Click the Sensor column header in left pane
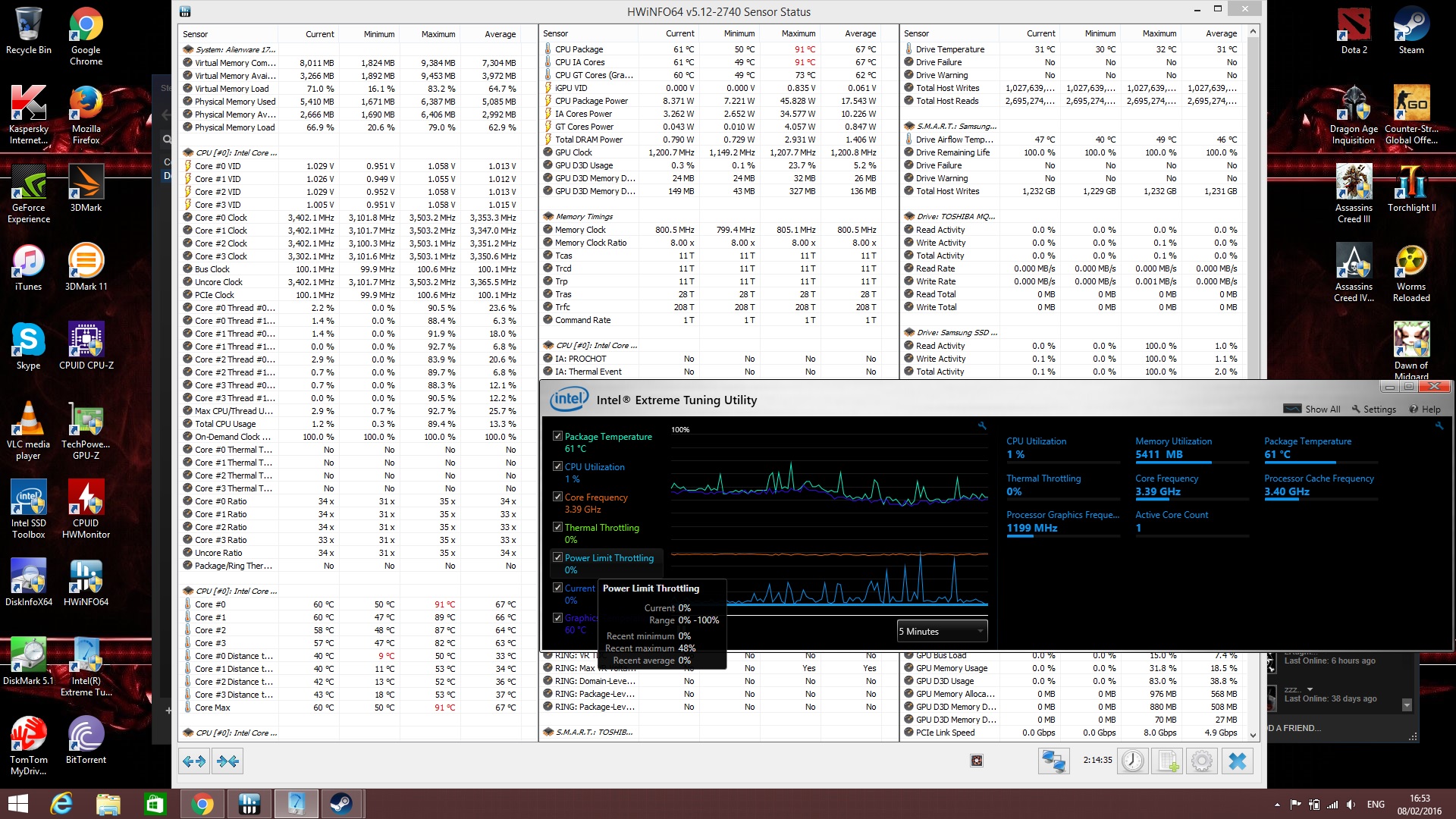1456x819 pixels. (228, 34)
